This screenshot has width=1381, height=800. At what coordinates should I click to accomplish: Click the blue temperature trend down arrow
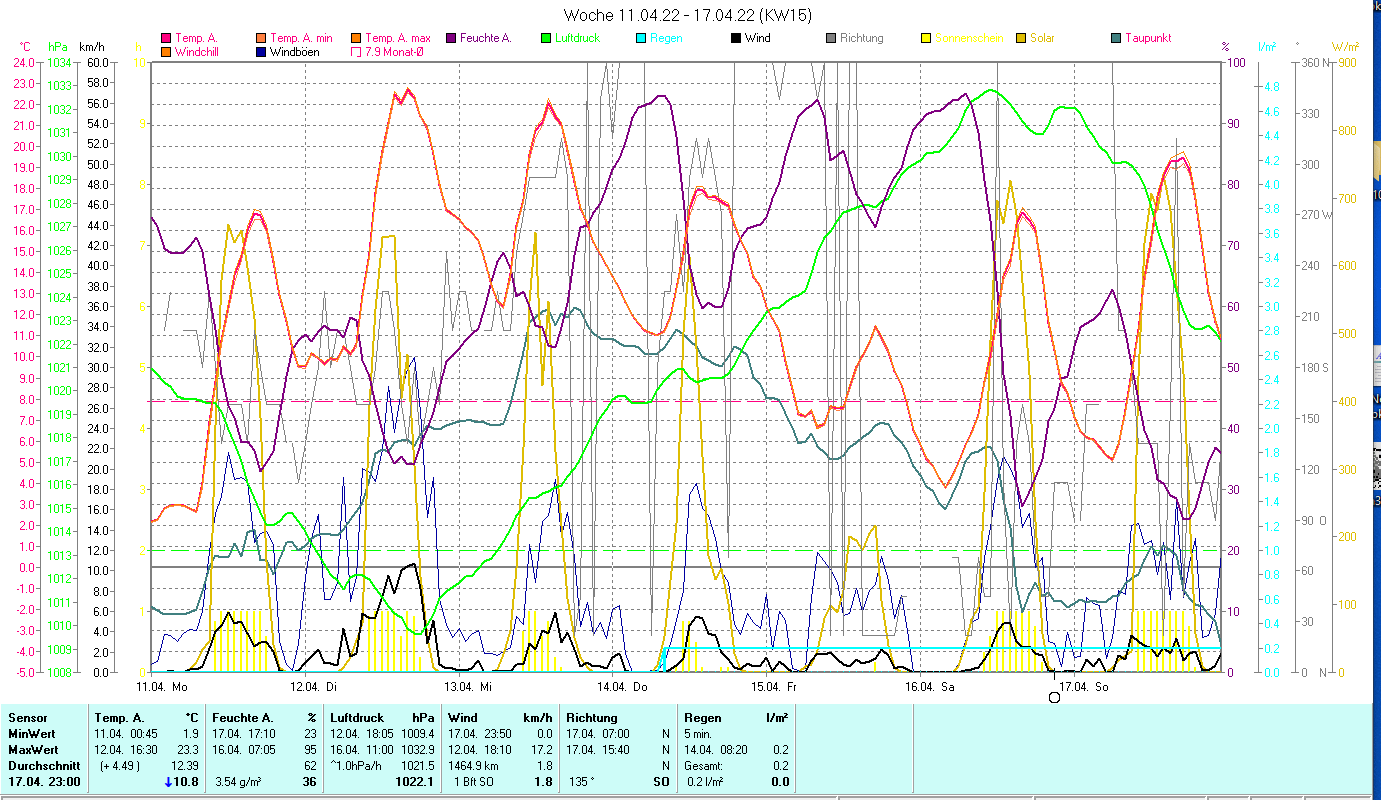168,782
